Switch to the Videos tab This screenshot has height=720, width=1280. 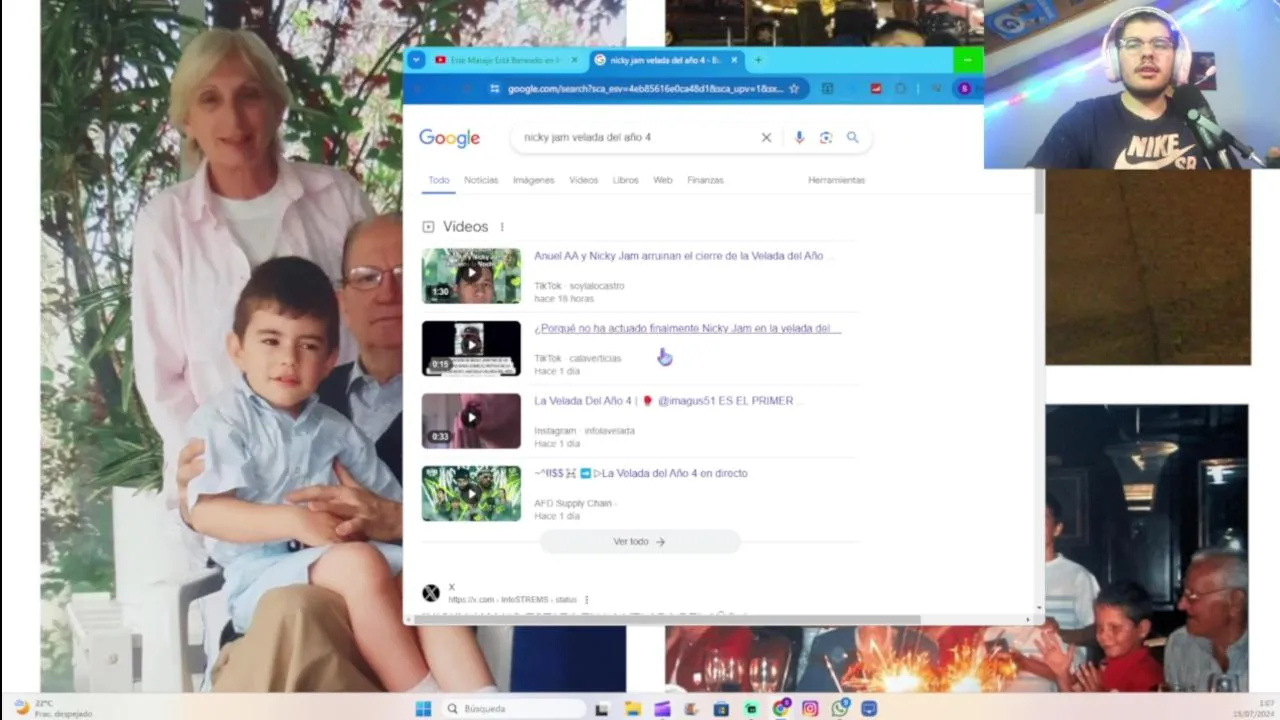point(584,180)
